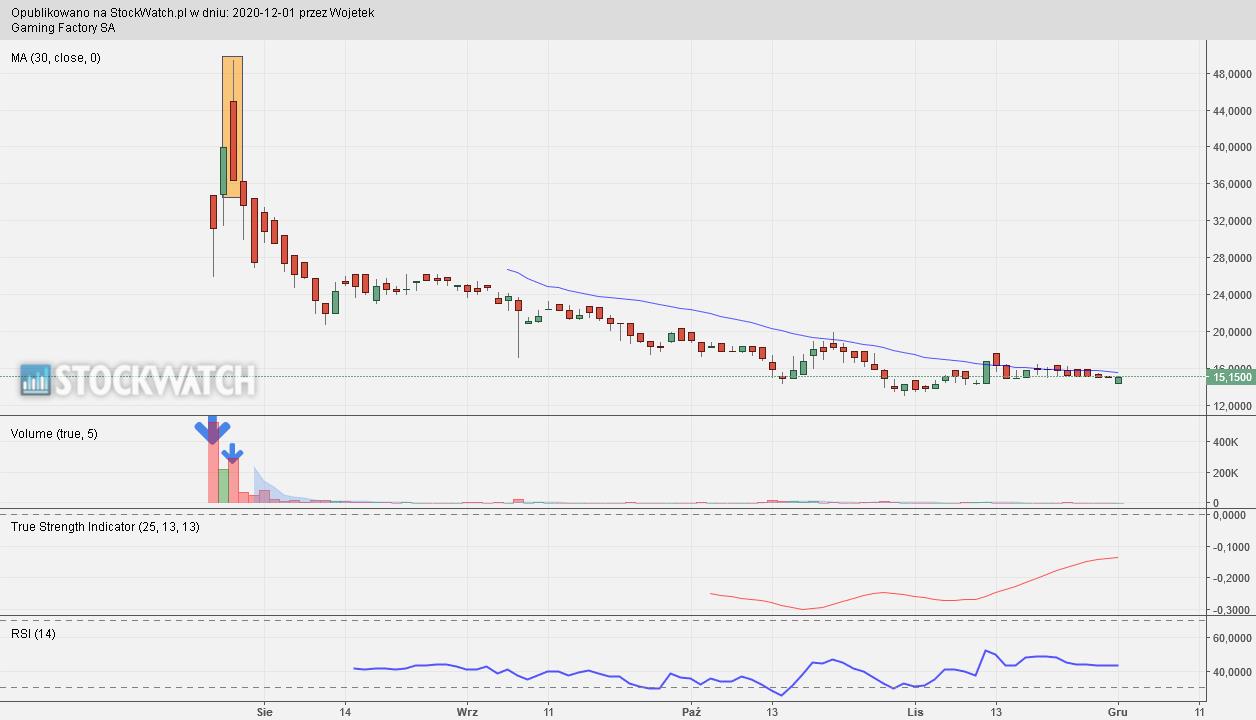Click the 13 date label after Paź
1256x720 pixels.
(772, 712)
